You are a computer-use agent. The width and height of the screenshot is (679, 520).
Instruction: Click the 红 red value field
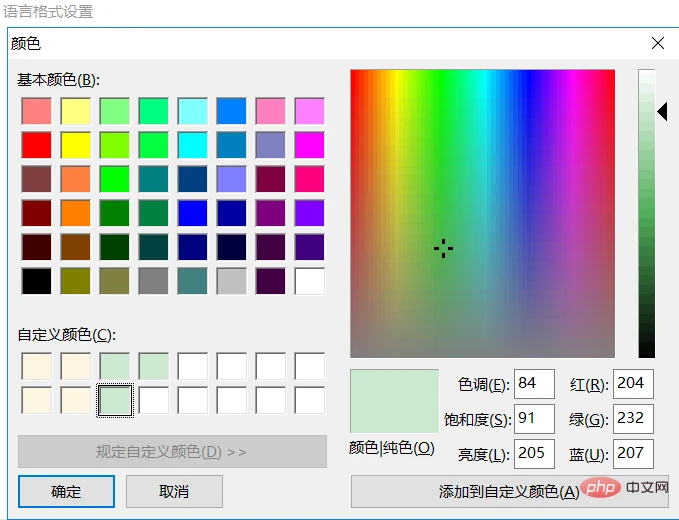click(634, 384)
